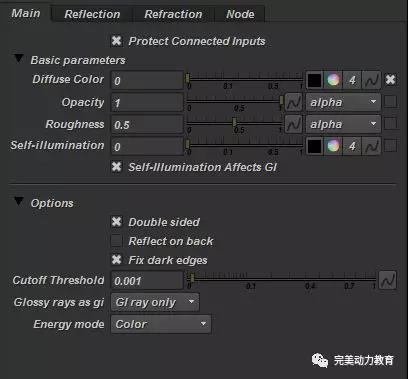Switch to the Reflection tab
The width and height of the screenshot is (408, 379).
92,14
